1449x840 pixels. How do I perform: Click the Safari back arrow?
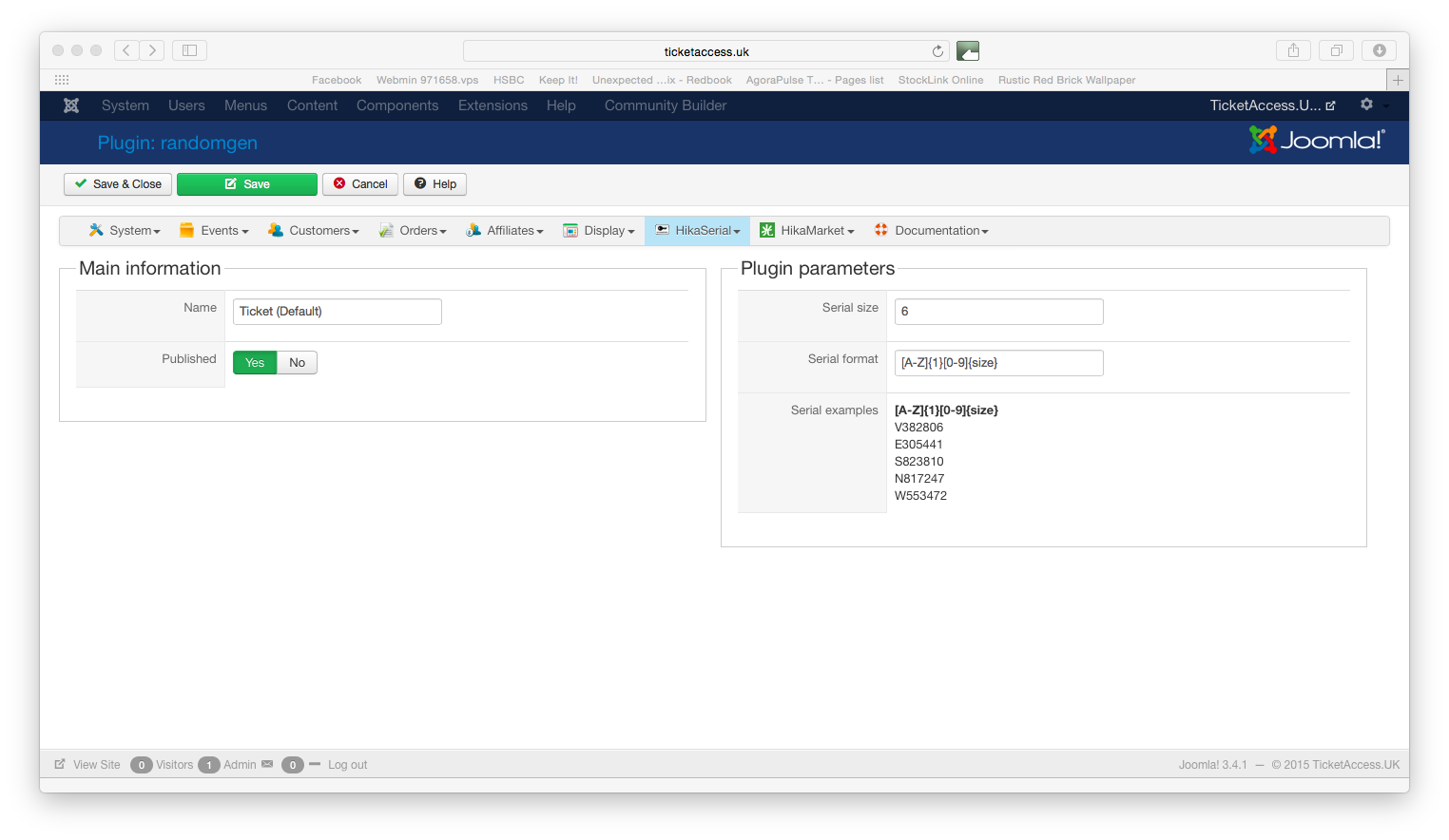pos(126,50)
